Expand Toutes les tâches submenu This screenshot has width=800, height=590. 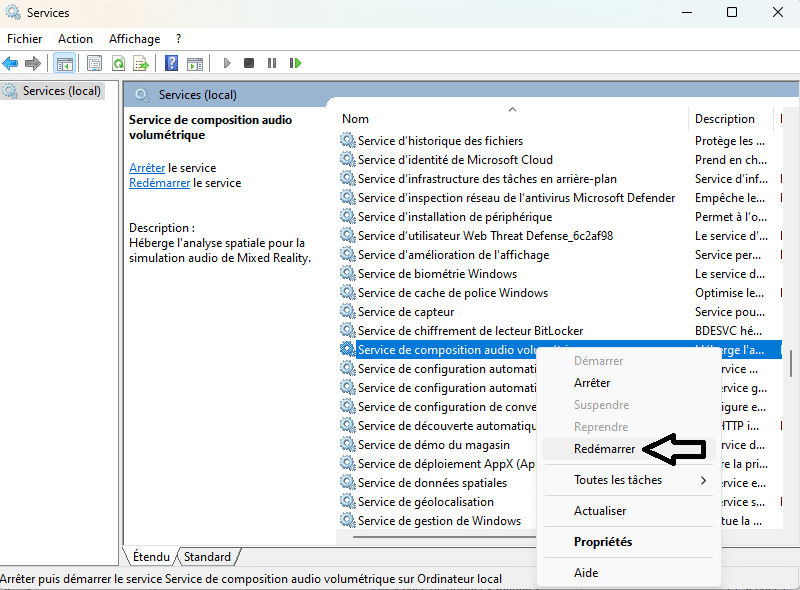(x=629, y=480)
